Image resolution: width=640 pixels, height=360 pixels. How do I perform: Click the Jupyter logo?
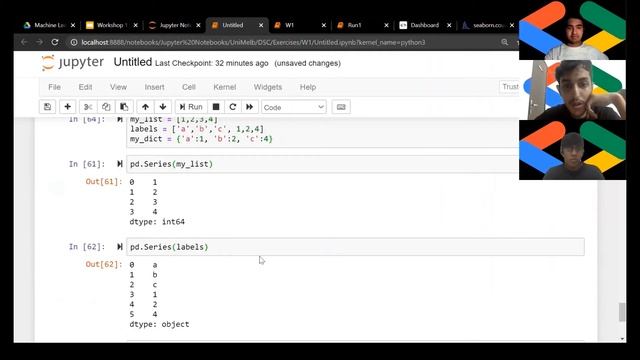pos(73,62)
